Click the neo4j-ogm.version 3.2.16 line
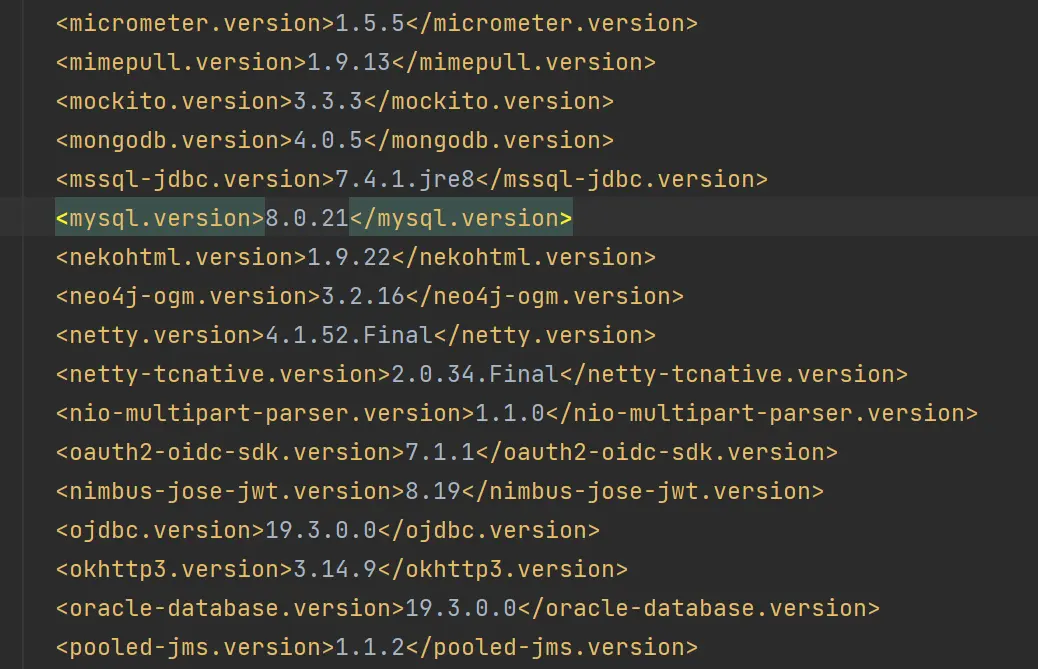 tap(369, 296)
